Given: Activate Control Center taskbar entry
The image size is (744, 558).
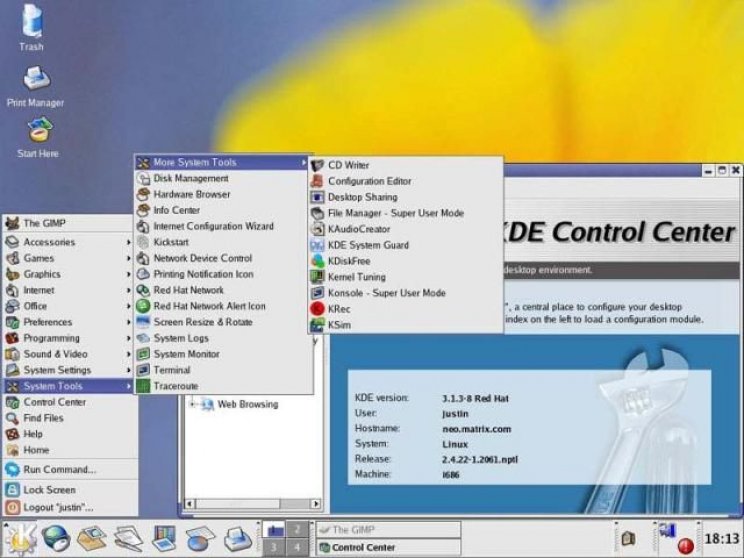Looking at the screenshot, I should coord(388,548).
